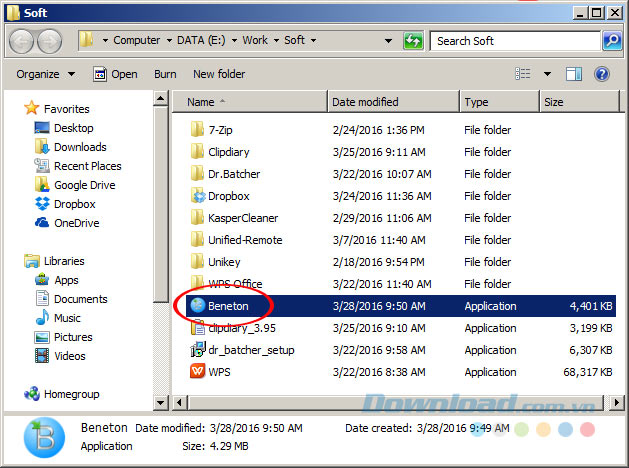Image resolution: width=629 pixels, height=468 pixels.
Task: Click New folder in the toolbar
Action: click(x=219, y=74)
